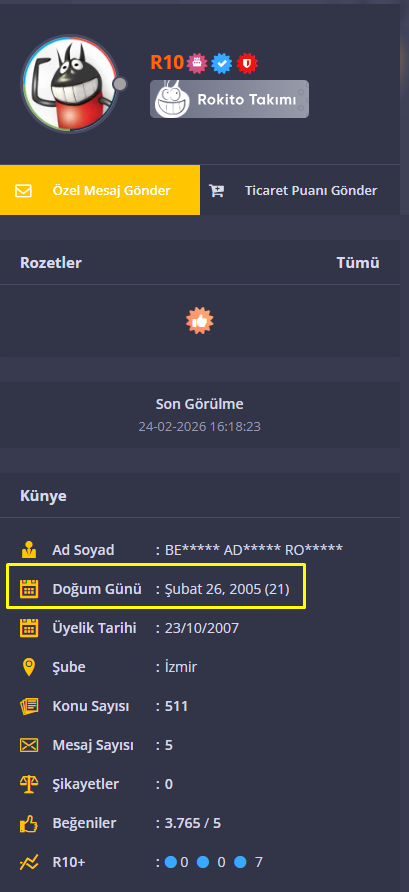Click the red shield badge icon
The image size is (409, 892).
pos(247,63)
